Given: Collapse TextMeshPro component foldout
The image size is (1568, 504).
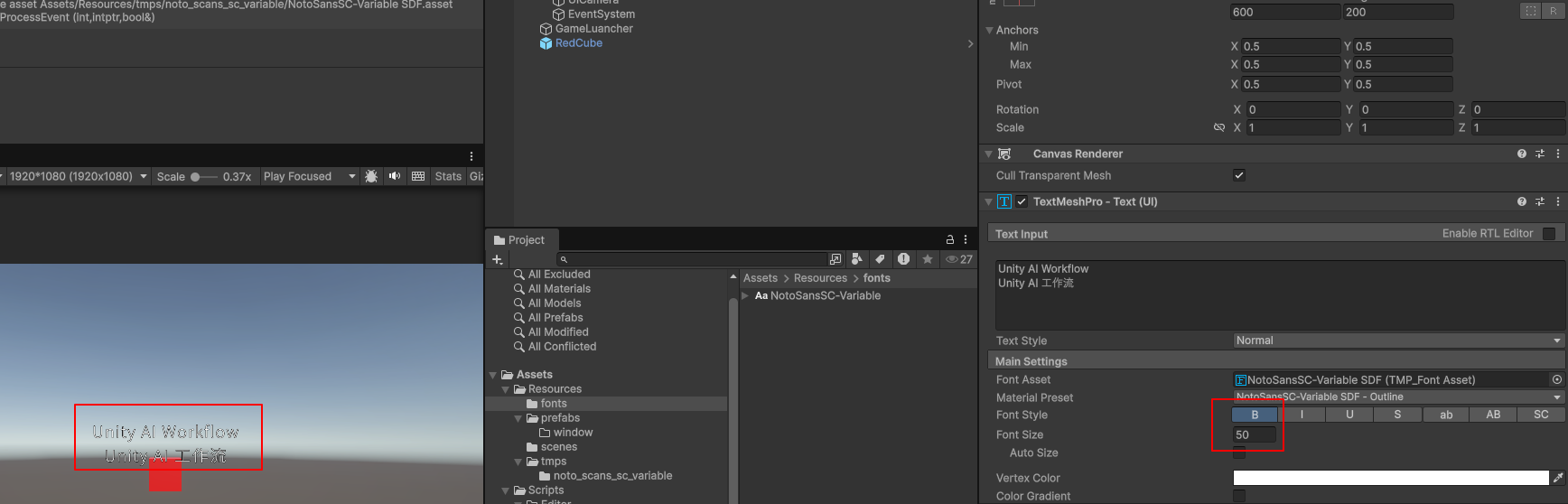Looking at the screenshot, I should click(x=988, y=201).
